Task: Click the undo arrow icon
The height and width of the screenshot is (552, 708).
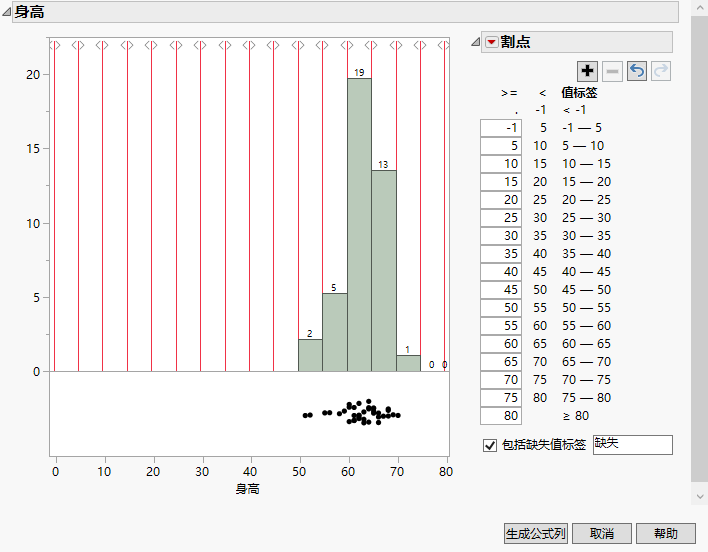Action: click(x=637, y=71)
